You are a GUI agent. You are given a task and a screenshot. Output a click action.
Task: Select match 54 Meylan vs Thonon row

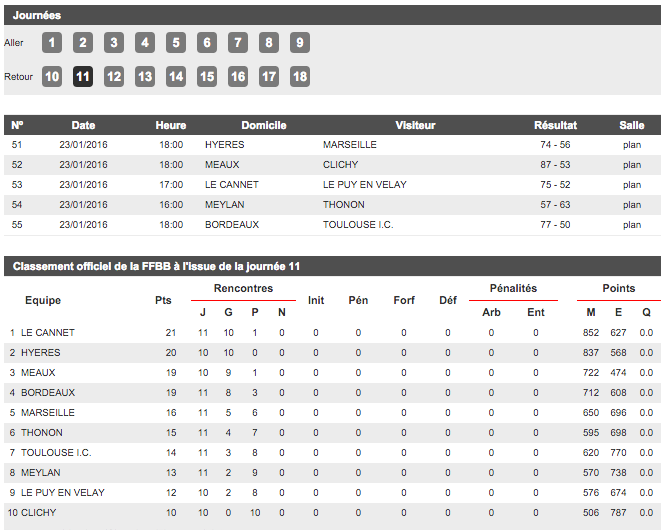(330, 205)
